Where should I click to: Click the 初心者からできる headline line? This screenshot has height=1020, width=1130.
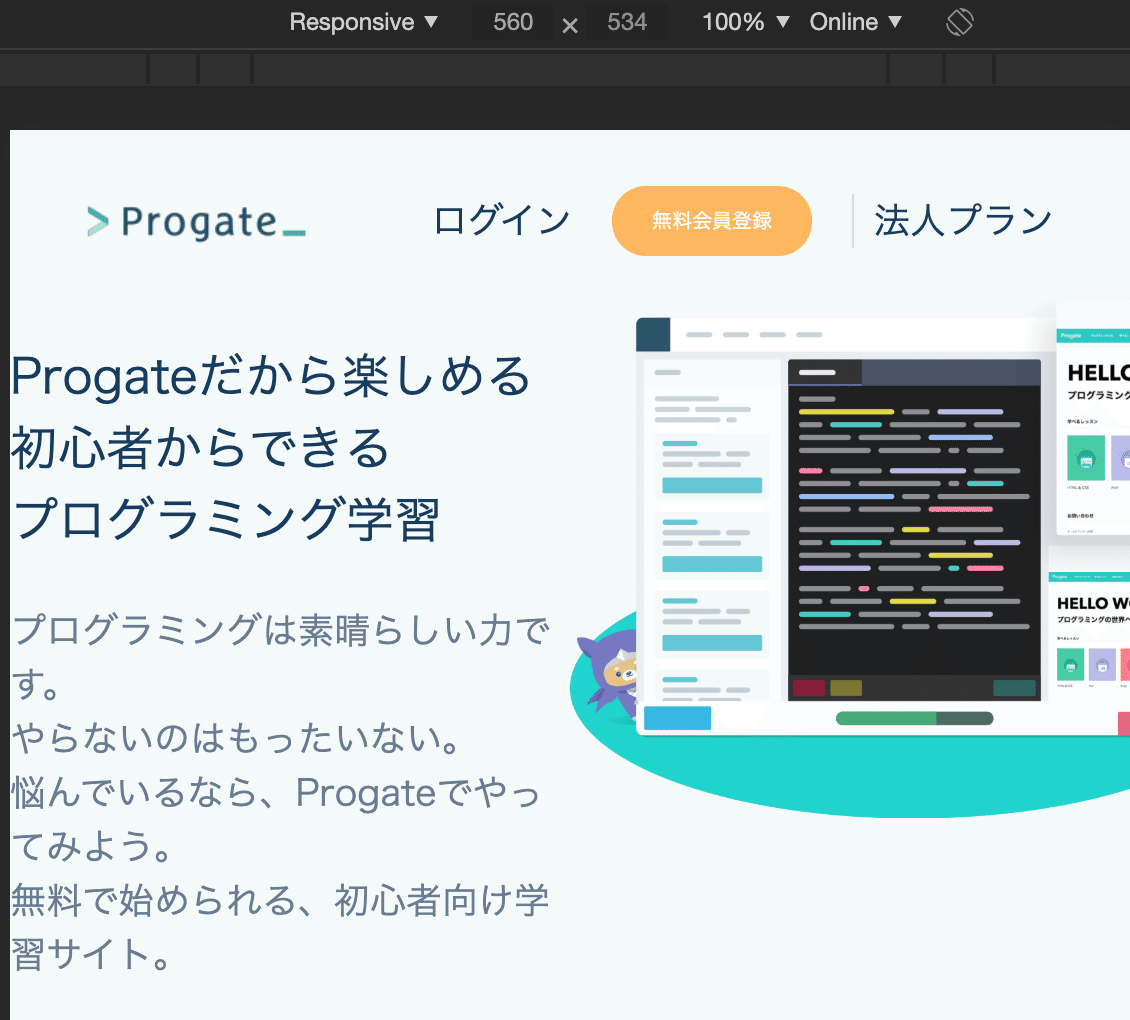point(200,448)
